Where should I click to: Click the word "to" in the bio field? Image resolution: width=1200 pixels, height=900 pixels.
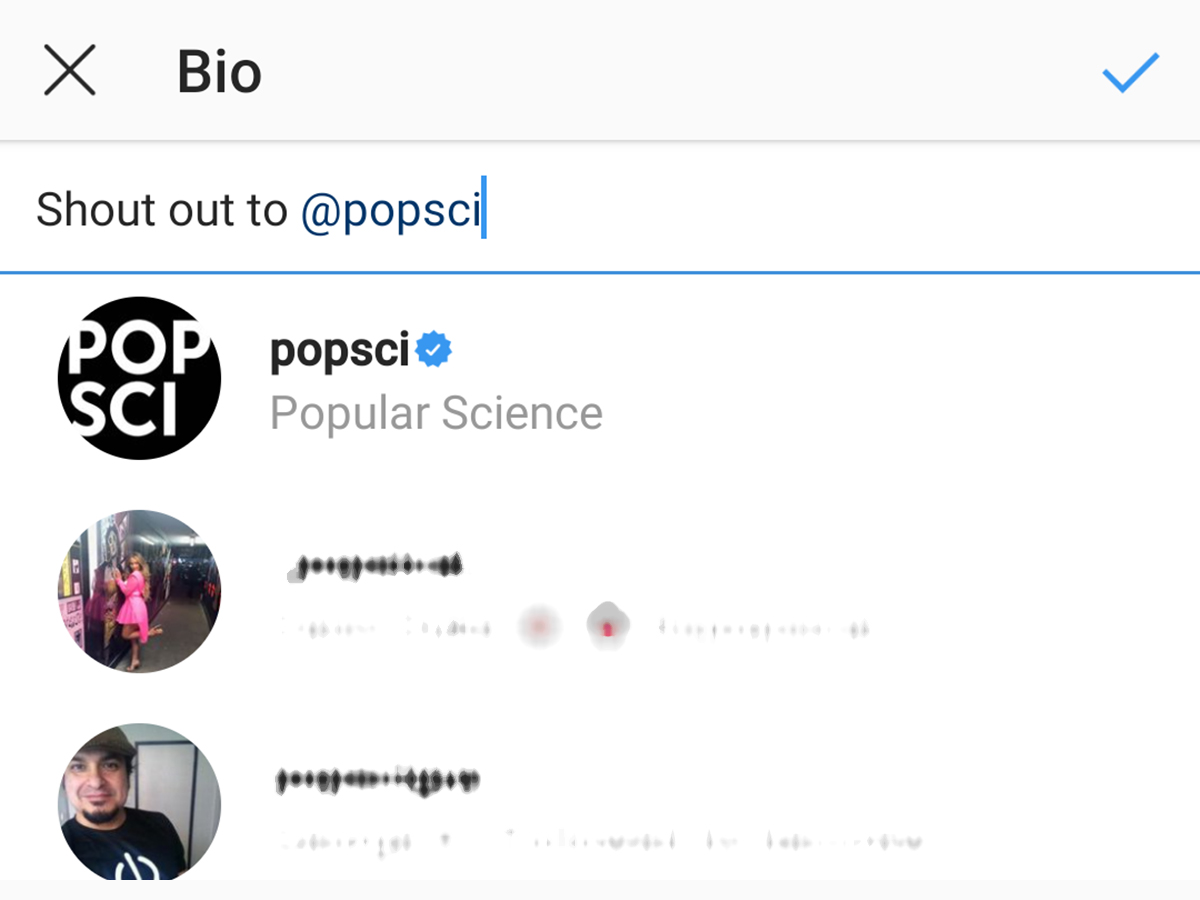266,210
